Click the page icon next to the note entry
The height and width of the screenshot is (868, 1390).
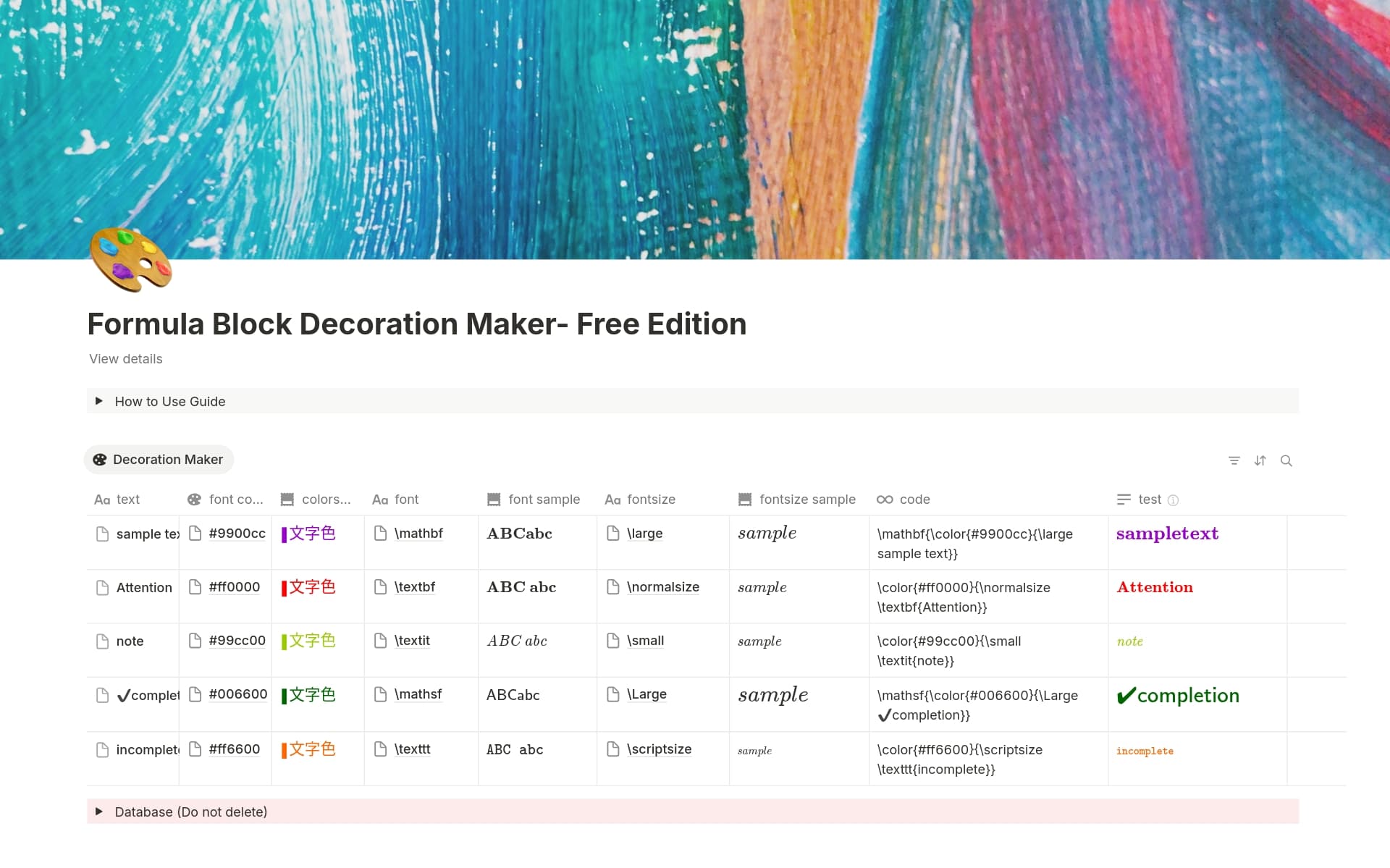pyautogui.click(x=103, y=641)
